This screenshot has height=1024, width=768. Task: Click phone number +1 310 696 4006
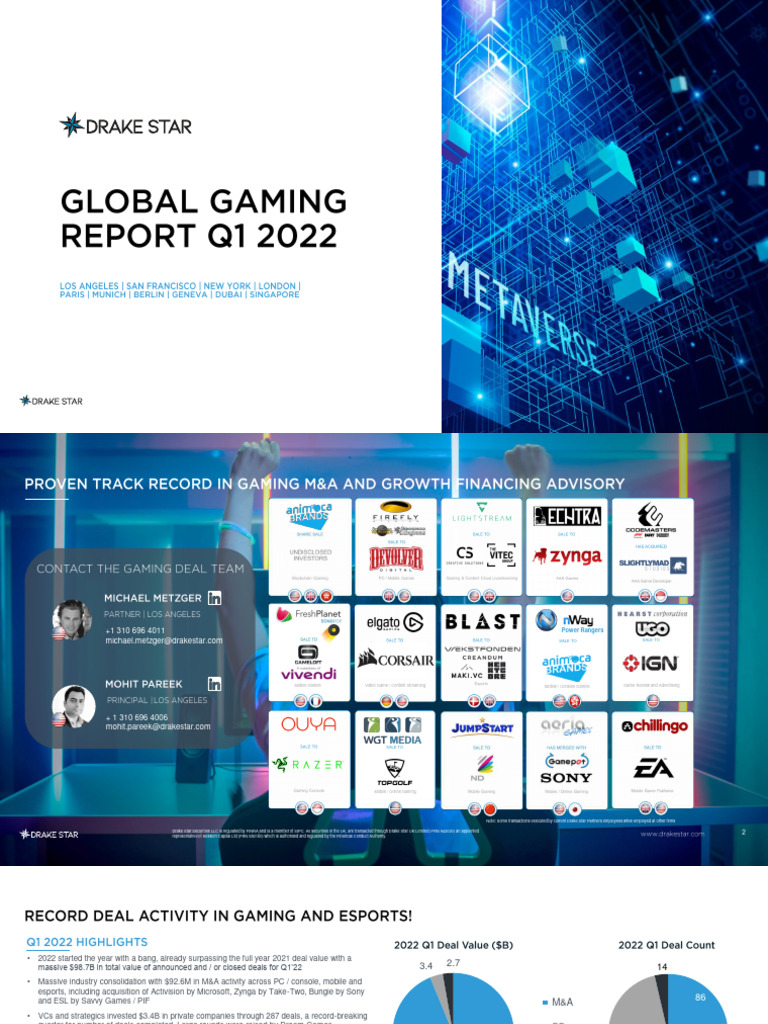tap(136, 717)
